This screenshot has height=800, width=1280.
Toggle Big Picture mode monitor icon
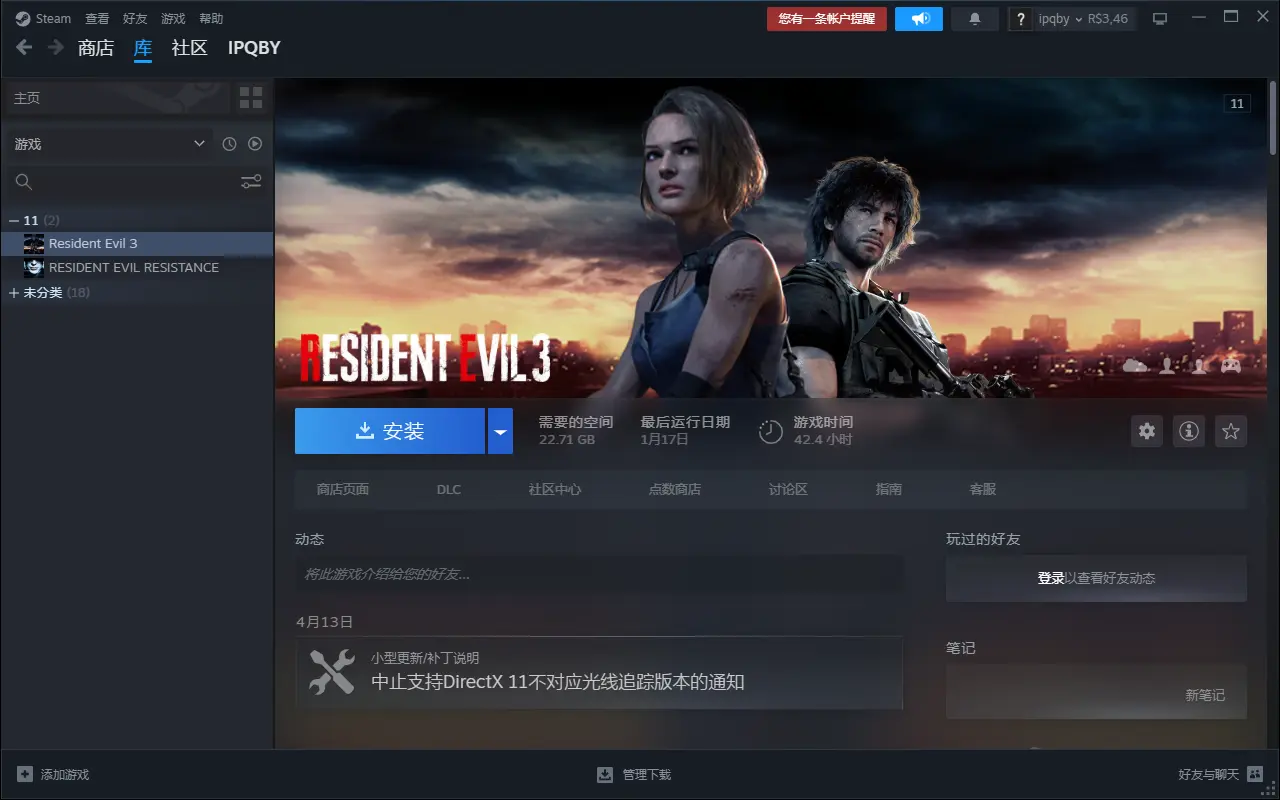[1160, 19]
